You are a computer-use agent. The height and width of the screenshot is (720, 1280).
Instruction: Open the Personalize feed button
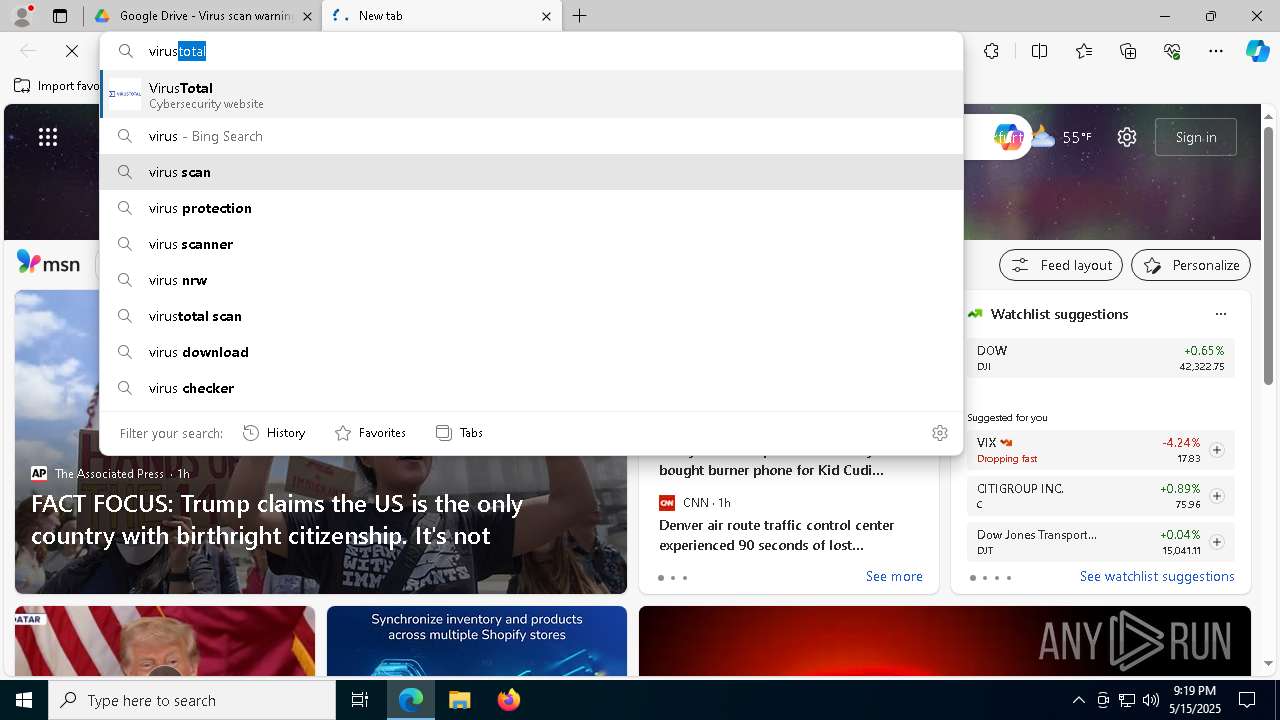[1191, 265]
